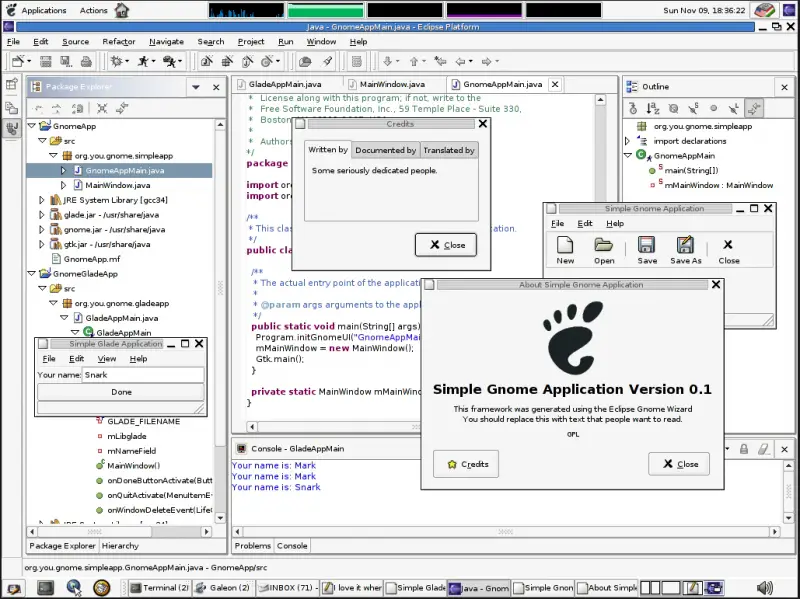Click the Debug bug icon in Eclipse toolbar

117,61
